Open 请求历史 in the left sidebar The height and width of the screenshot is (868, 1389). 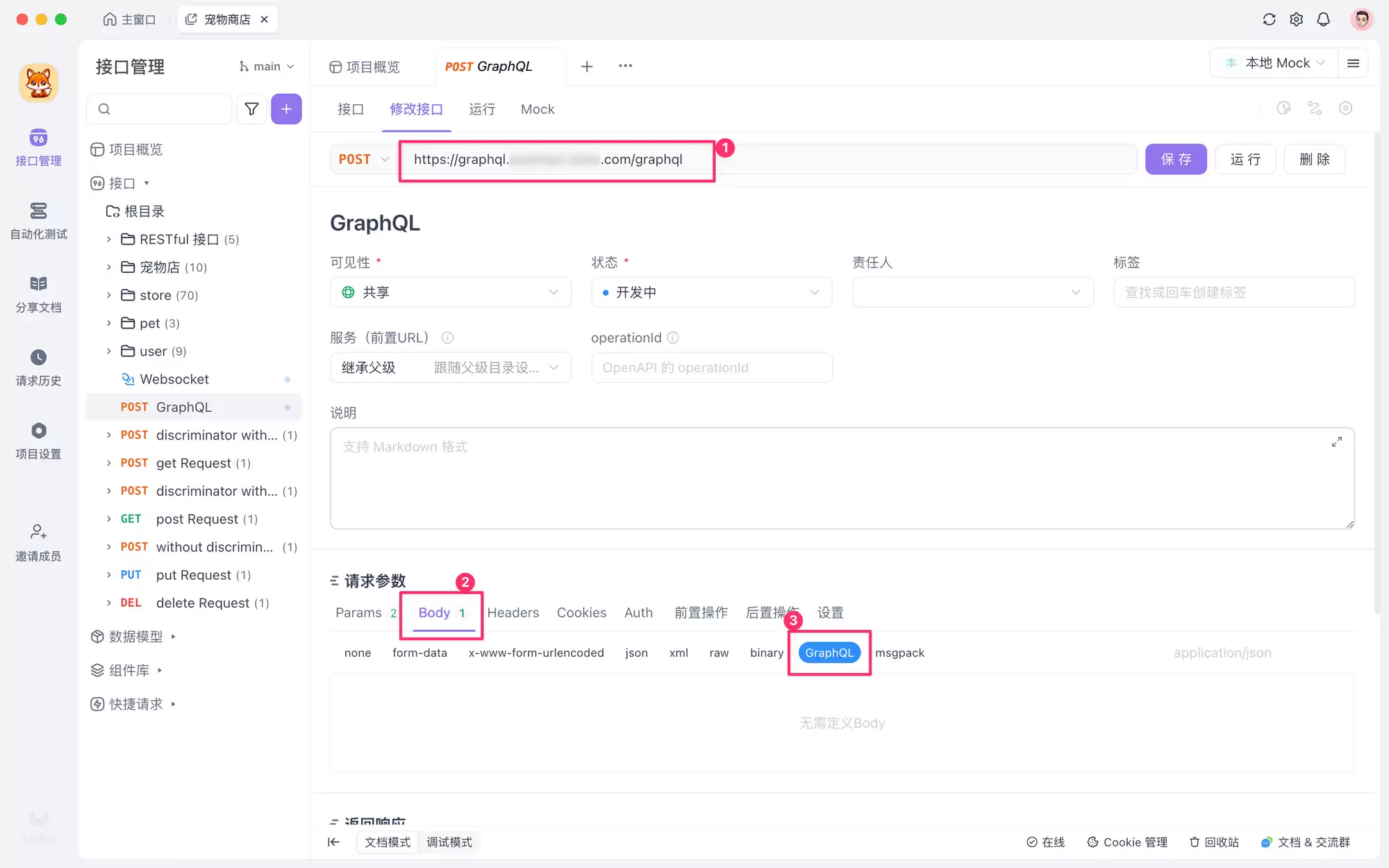(x=38, y=367)
